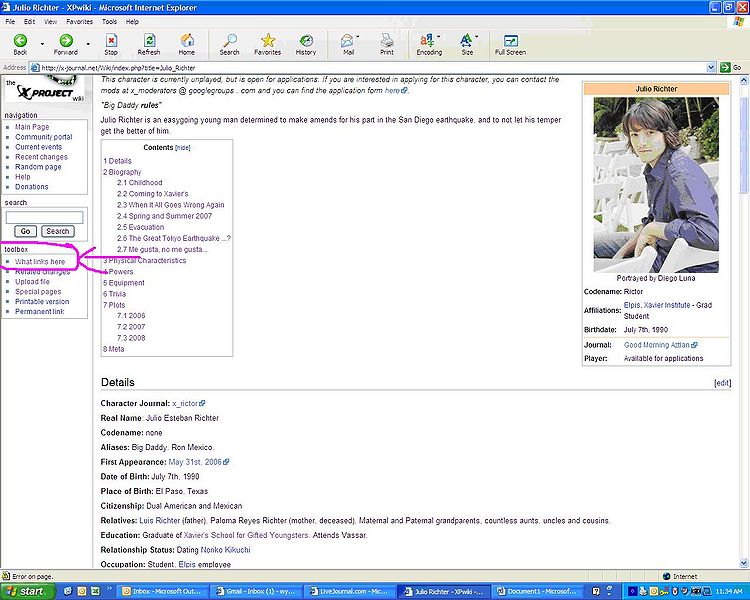The width and height of the screenshot is (750, 600).
Task: Jump to 2.5 Evacuation section
Action: click(141, 227)
